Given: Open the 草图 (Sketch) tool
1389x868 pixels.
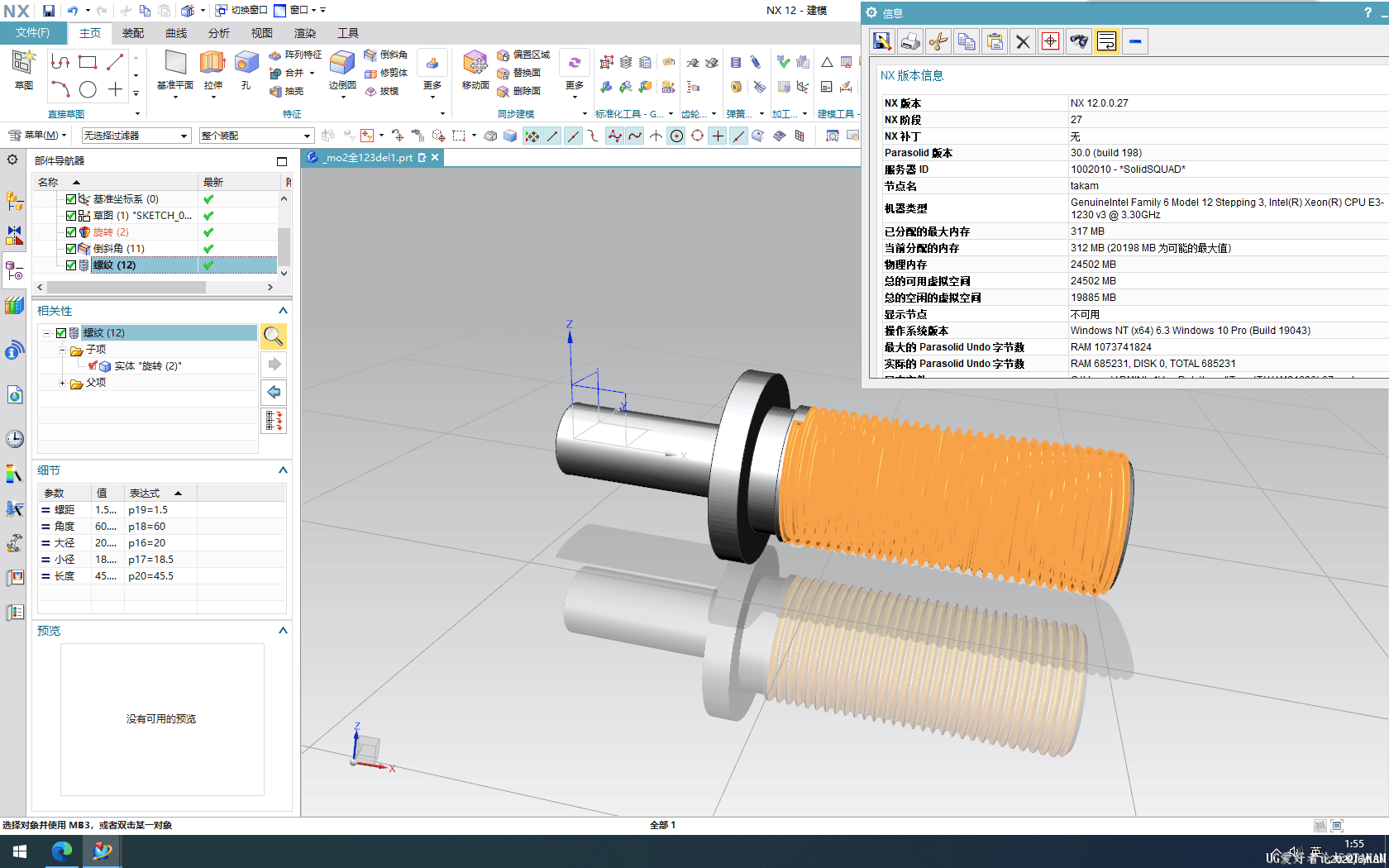Looking at the screenshot, I should pos(23,69).
